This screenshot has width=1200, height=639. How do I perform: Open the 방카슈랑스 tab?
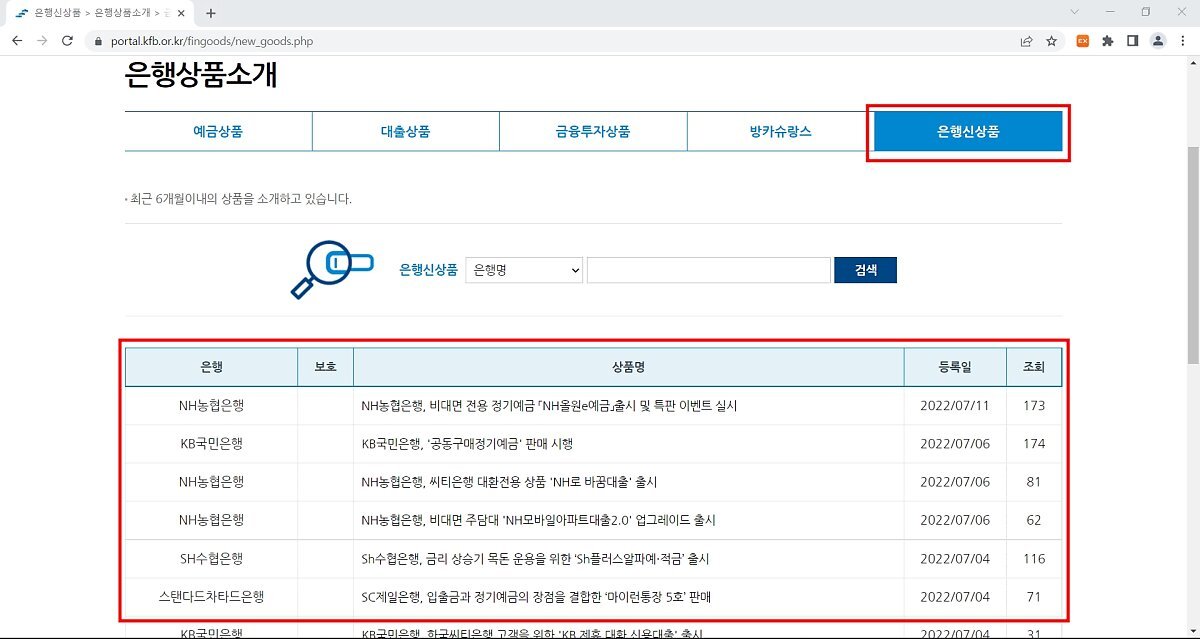[x=780, y=131]
